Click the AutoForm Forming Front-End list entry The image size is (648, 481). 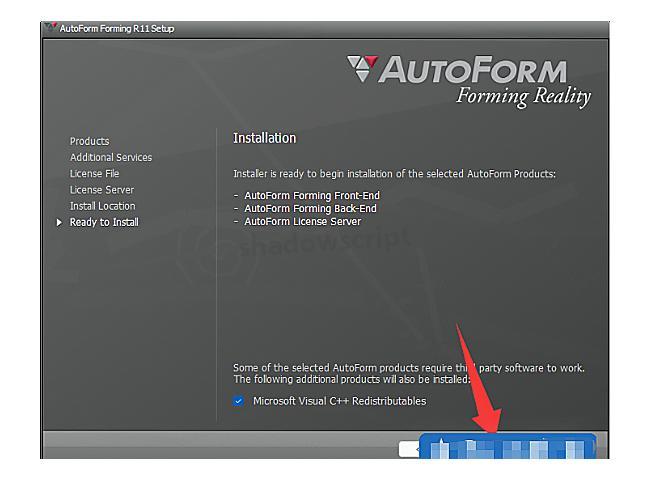pyautogui.click(x=312, y=195)
